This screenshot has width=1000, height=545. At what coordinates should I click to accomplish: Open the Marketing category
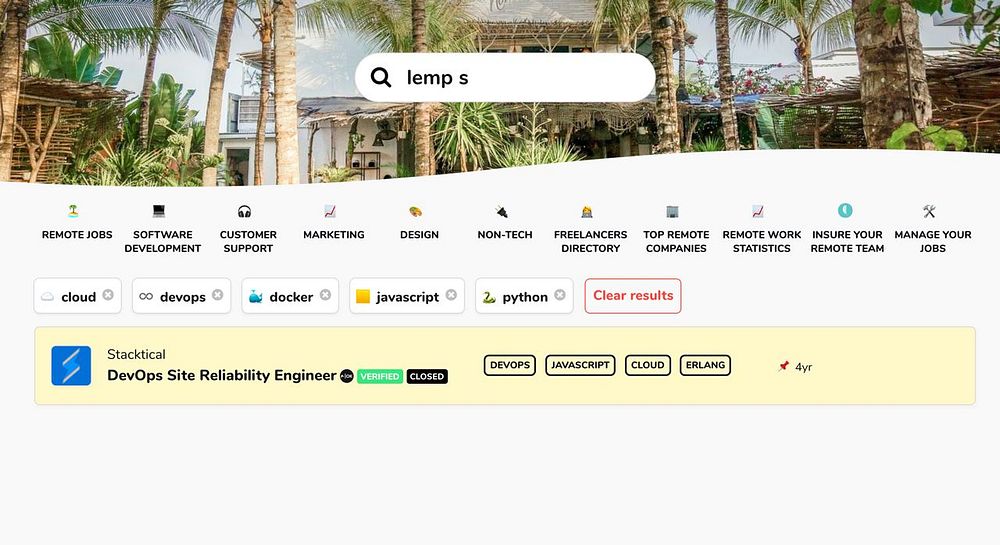334,235
